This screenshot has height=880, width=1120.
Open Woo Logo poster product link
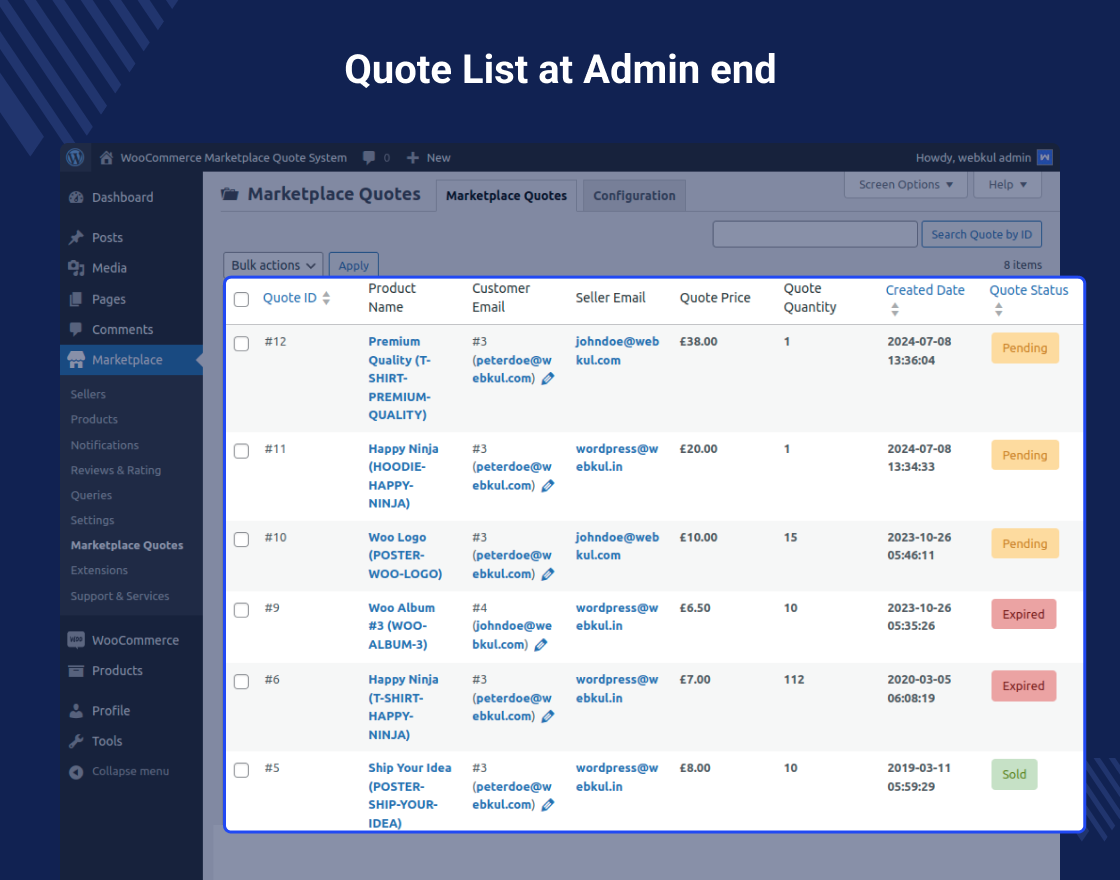(x=405, y=555)
